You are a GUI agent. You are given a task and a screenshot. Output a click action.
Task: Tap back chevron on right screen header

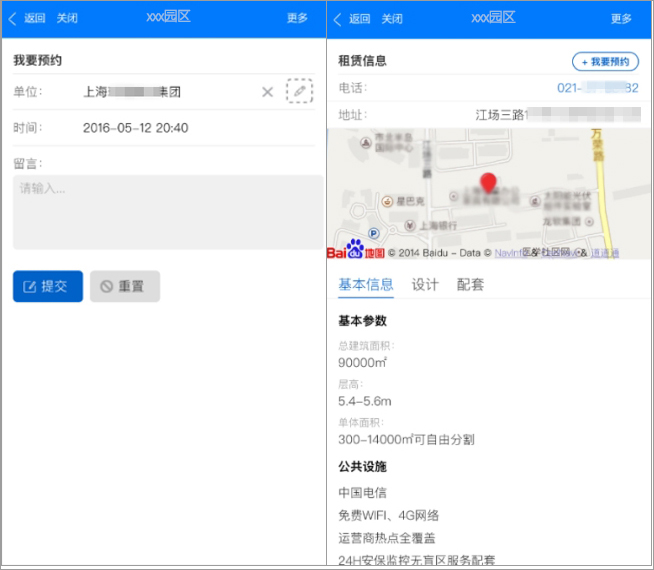(x=337, y=19)
